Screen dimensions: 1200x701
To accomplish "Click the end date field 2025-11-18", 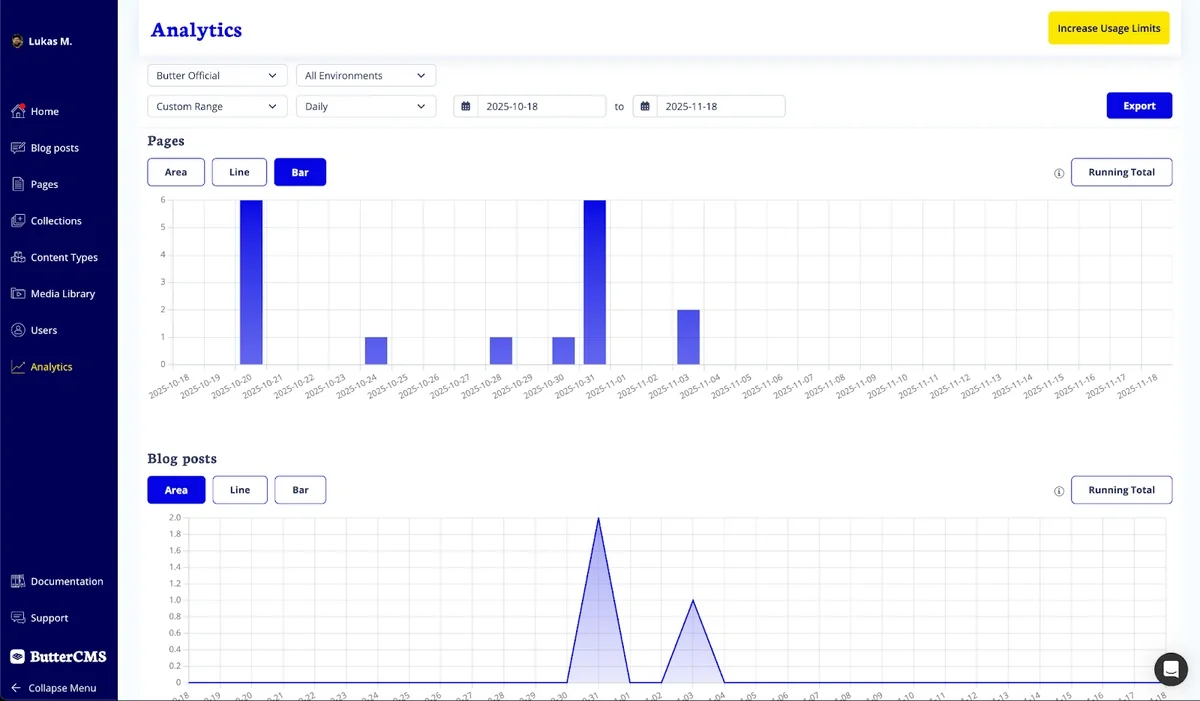I will tap(720, 106).
